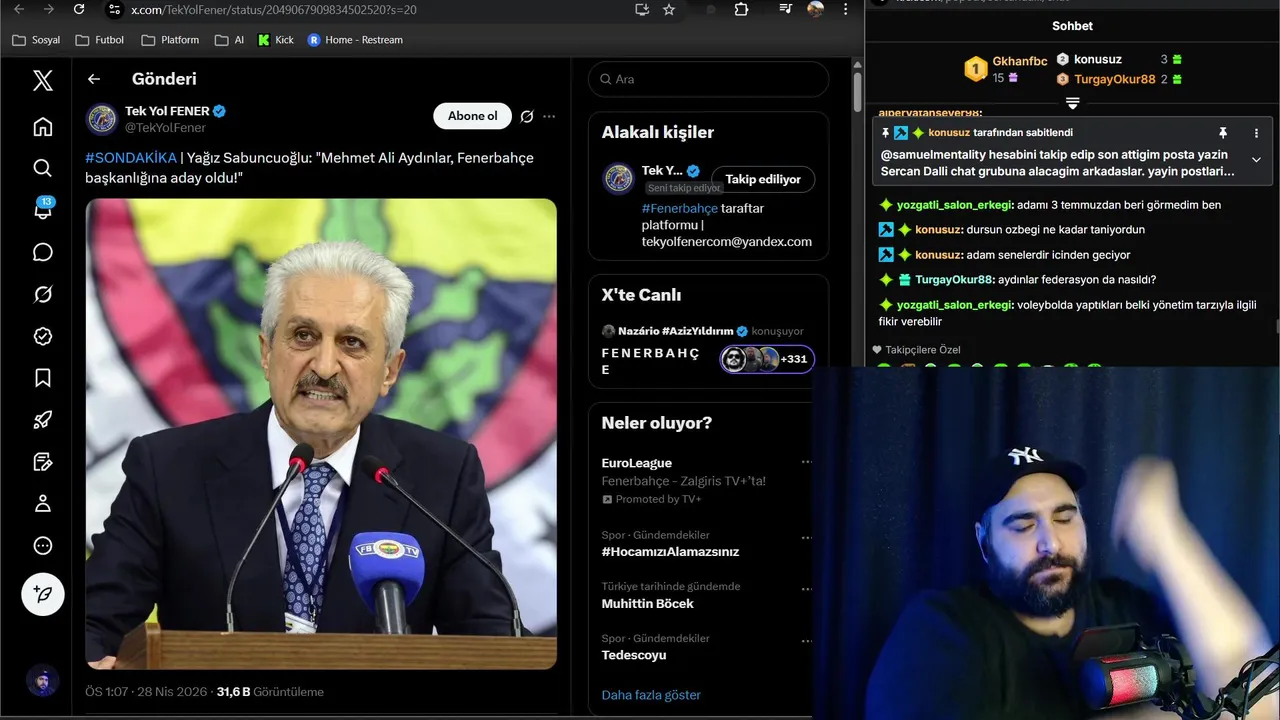
Task: Open the Sosyal bookmarks folder
Action: (x=36, y=40)
